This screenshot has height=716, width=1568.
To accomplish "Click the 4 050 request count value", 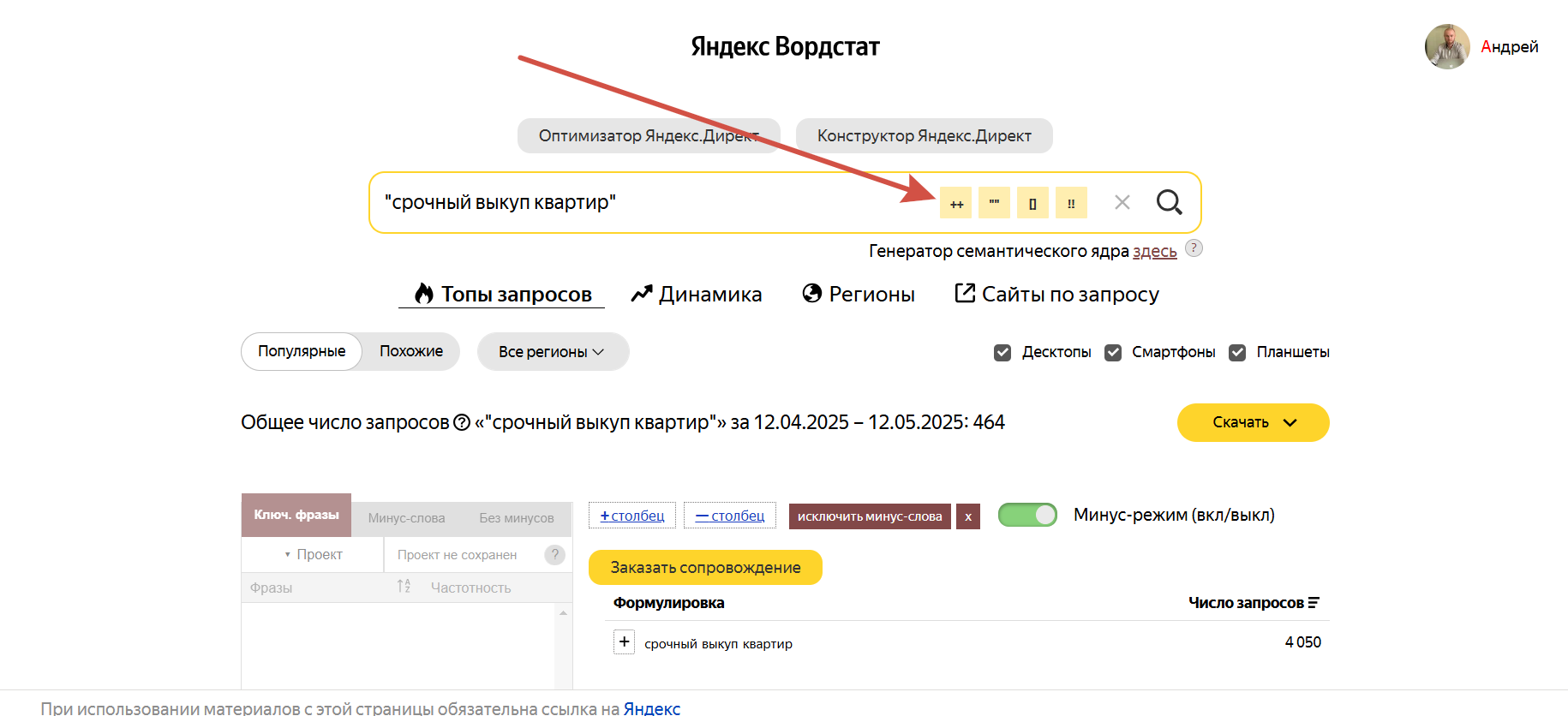I will 1302,642.
